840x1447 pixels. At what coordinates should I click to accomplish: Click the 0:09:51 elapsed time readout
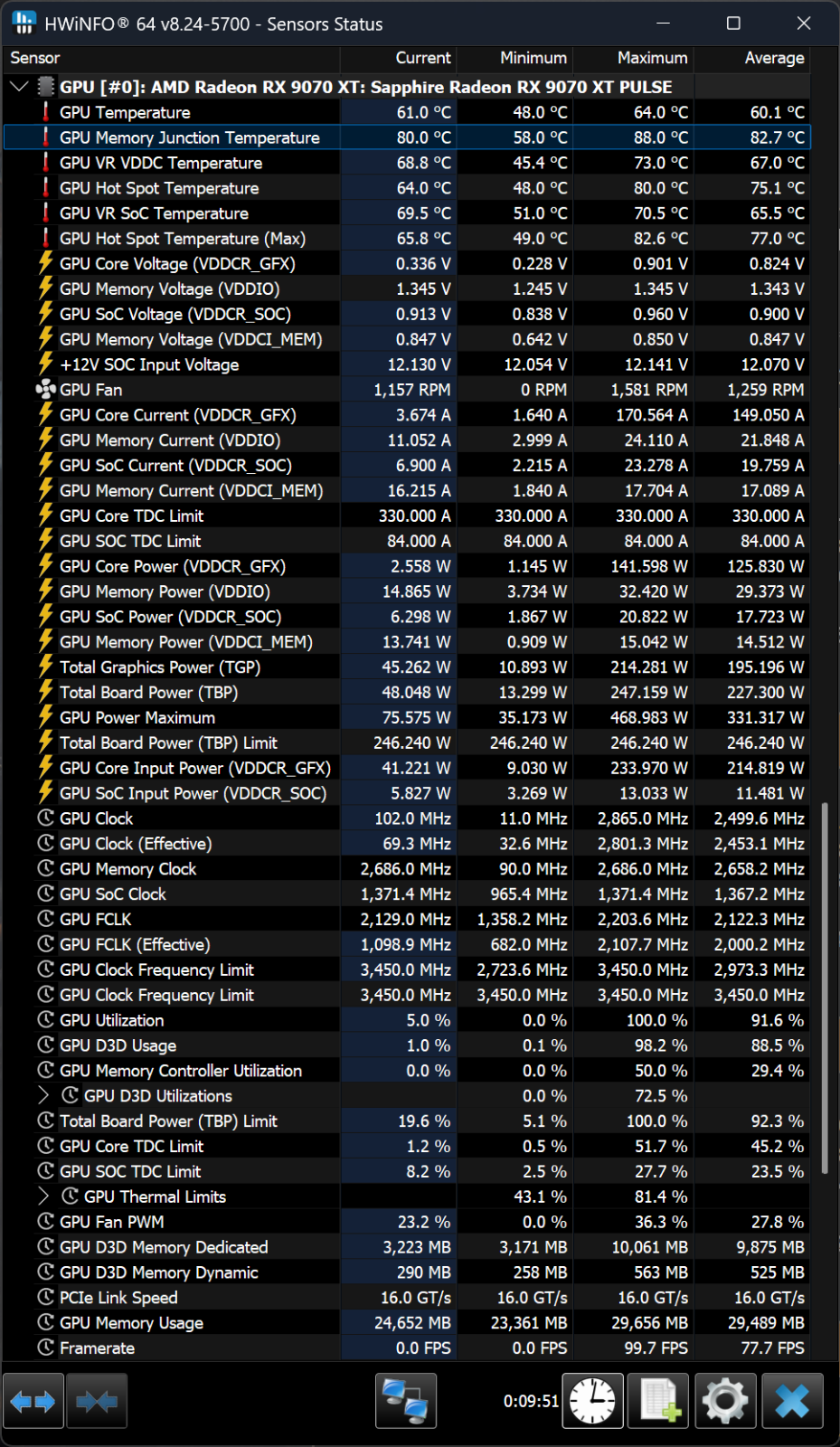click(x=531, y=1401)
